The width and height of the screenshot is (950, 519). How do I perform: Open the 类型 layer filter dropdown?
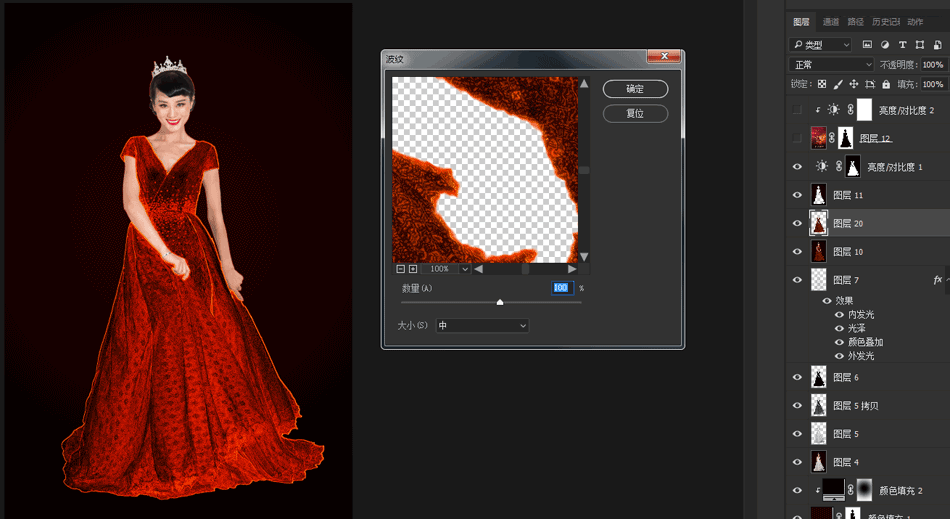[820, 45]
